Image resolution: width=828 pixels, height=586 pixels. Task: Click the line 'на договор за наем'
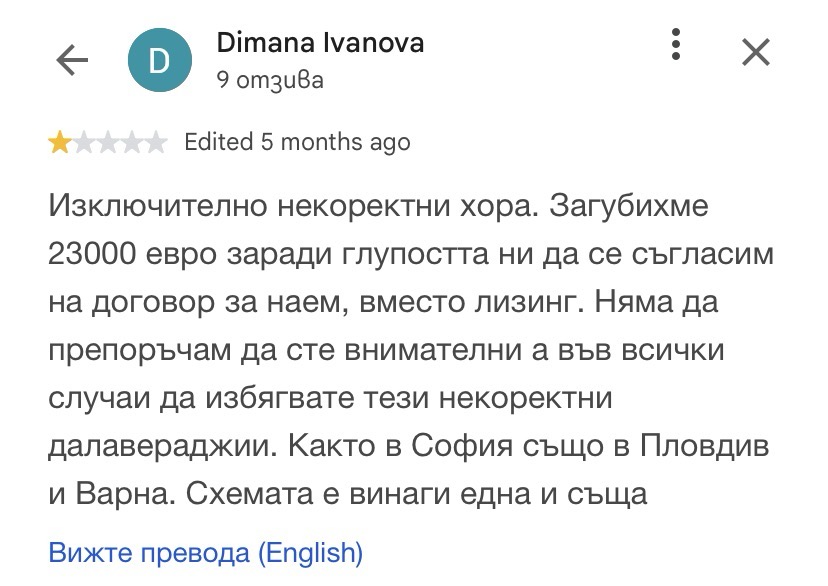click(383, 303)
